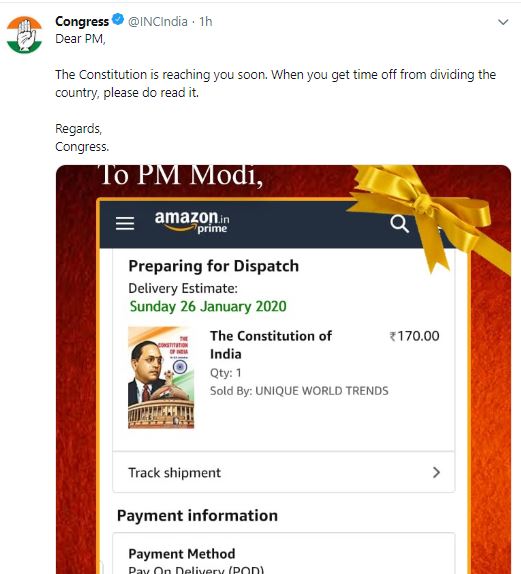This screenshot has width=521, height=574.
Task: Open the Amazon hamburger menu icon
Action: click(125, 223)
